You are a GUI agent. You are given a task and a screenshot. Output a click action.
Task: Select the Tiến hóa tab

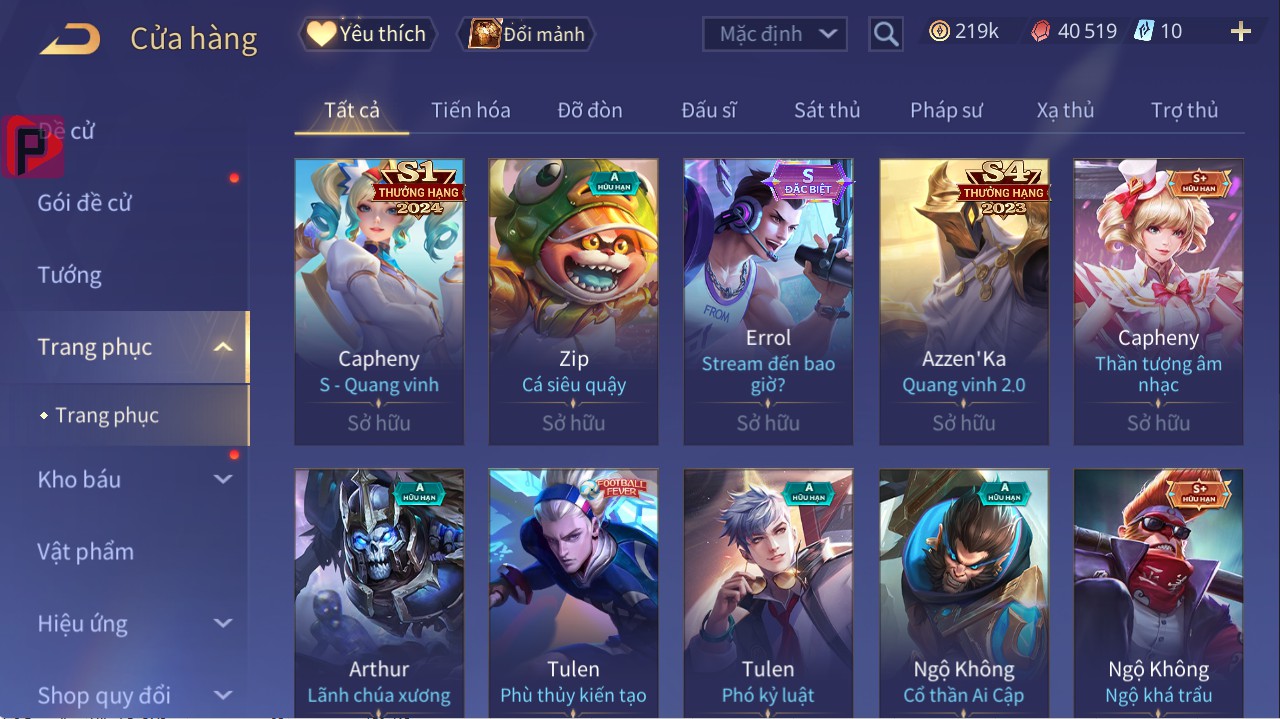[471, 111]
